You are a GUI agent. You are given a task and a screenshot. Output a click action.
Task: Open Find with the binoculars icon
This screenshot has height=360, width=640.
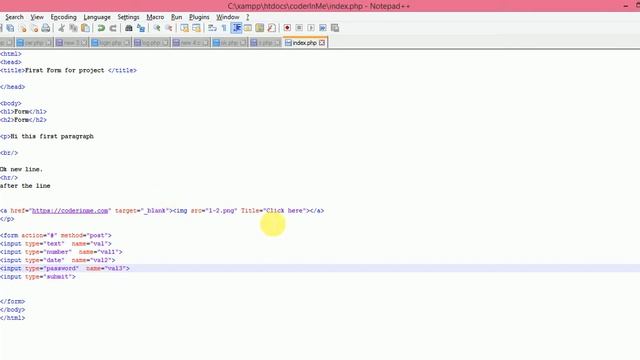point(129,28)
